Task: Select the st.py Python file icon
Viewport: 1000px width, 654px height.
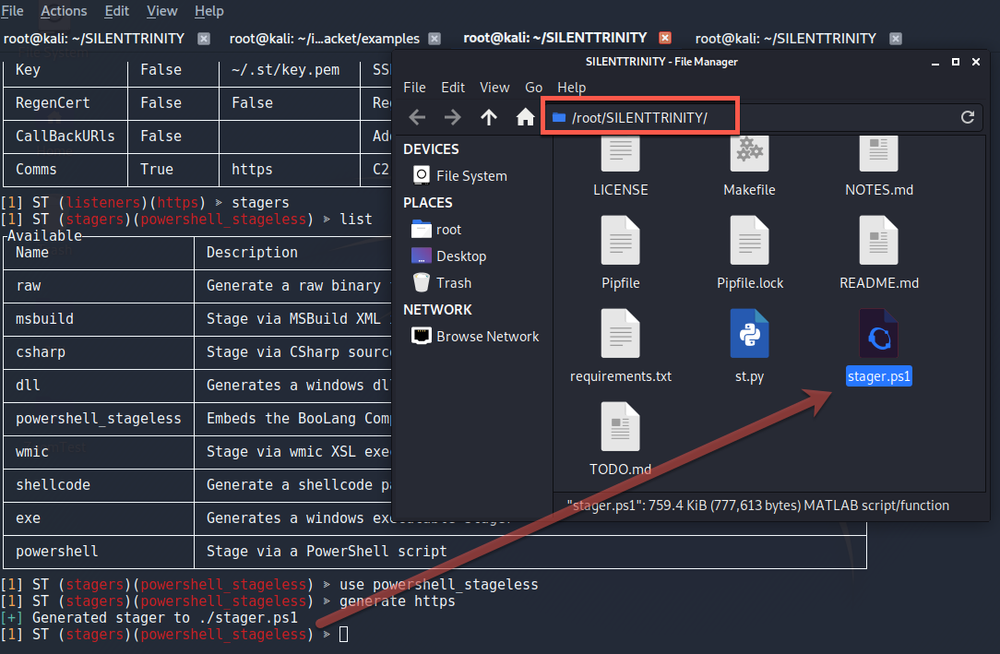Action: [749, 334]
